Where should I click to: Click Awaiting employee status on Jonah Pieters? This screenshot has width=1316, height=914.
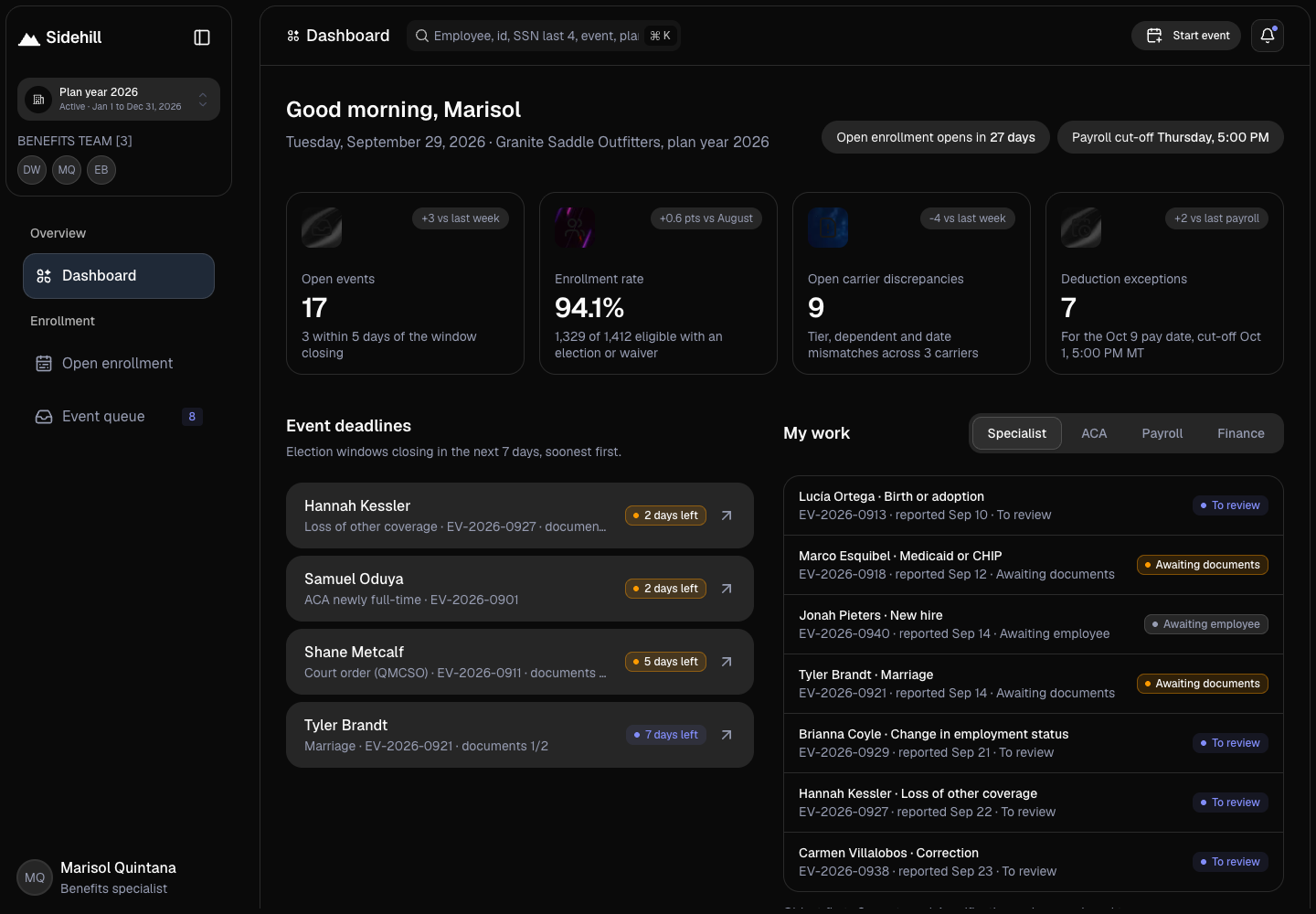click(1206, 624)
